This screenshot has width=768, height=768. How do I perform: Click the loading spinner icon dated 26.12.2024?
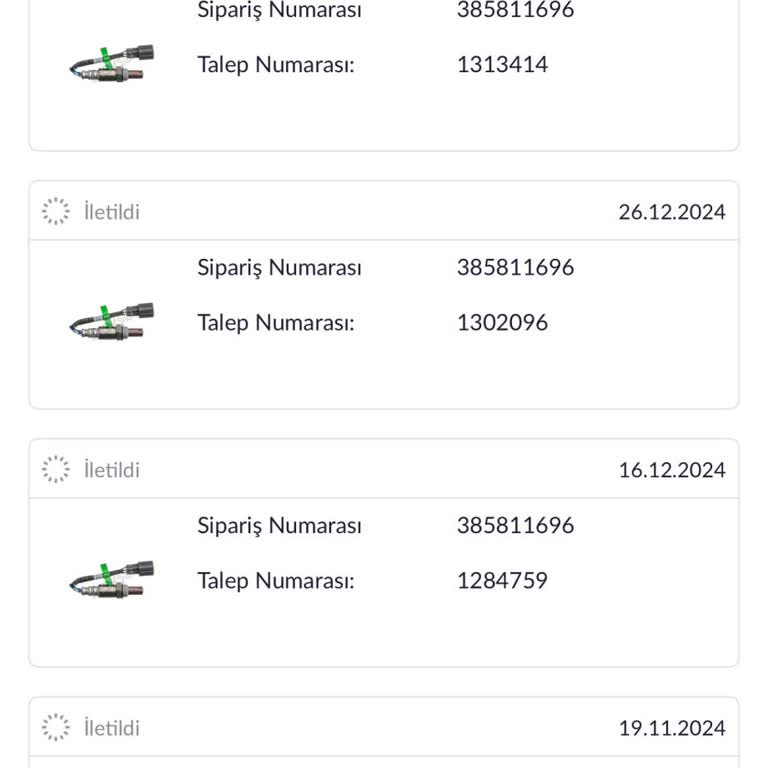coord(56,211)
